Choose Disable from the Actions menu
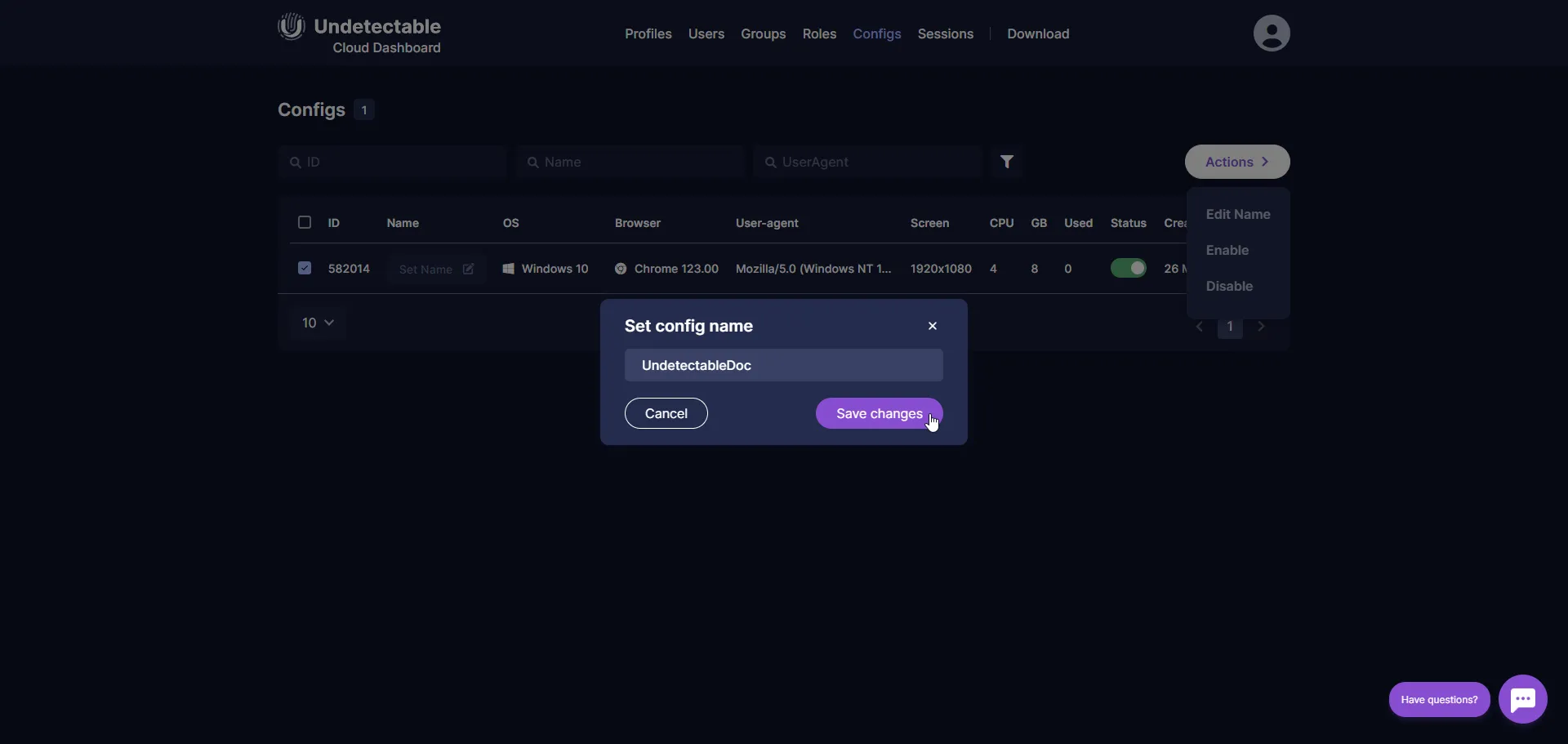Screen dimensions: 1568x744 tap(1229, 286)
